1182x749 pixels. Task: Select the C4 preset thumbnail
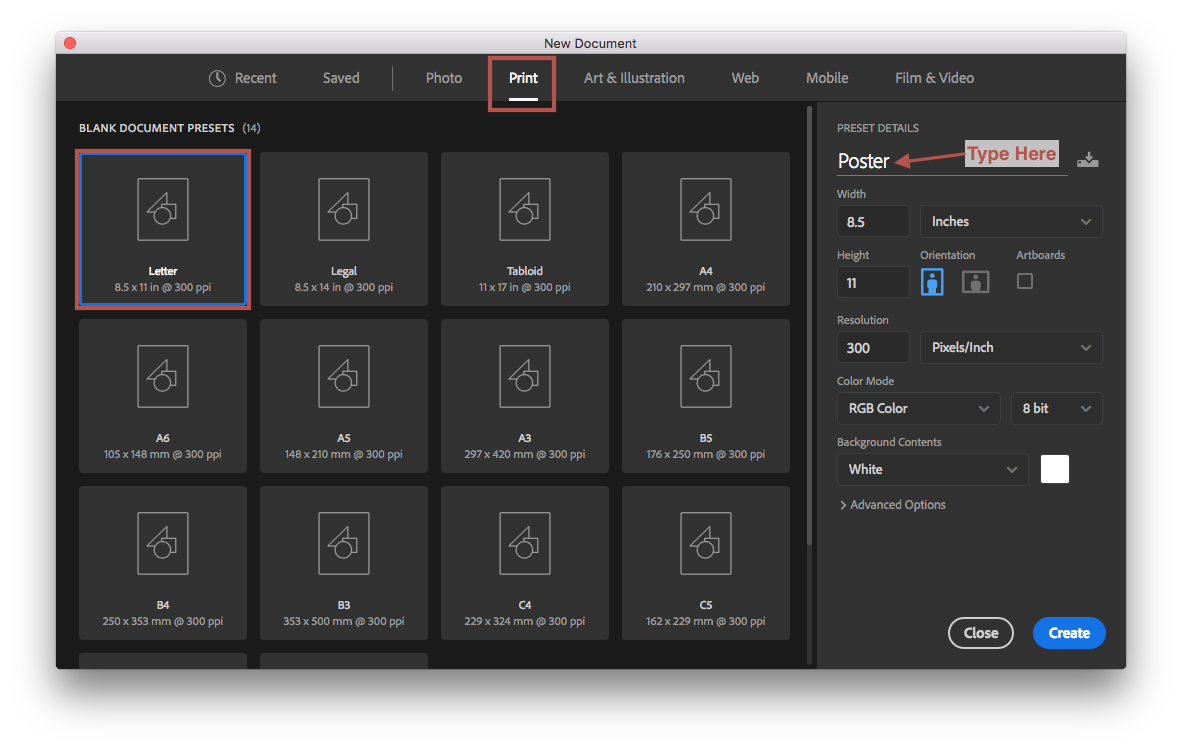point(525,564)
